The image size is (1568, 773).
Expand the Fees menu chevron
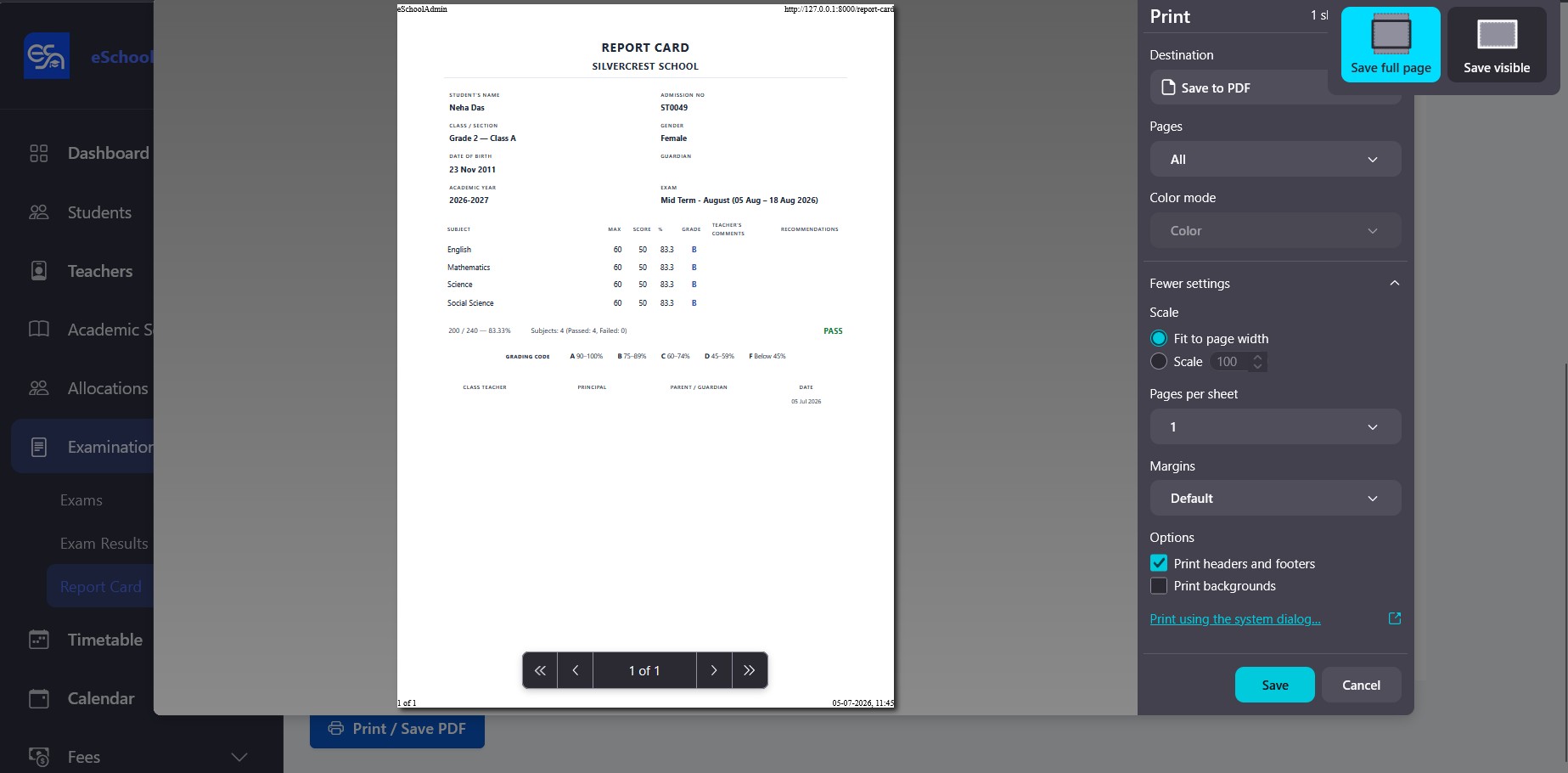pyautogui.click(x=239, y=757)
